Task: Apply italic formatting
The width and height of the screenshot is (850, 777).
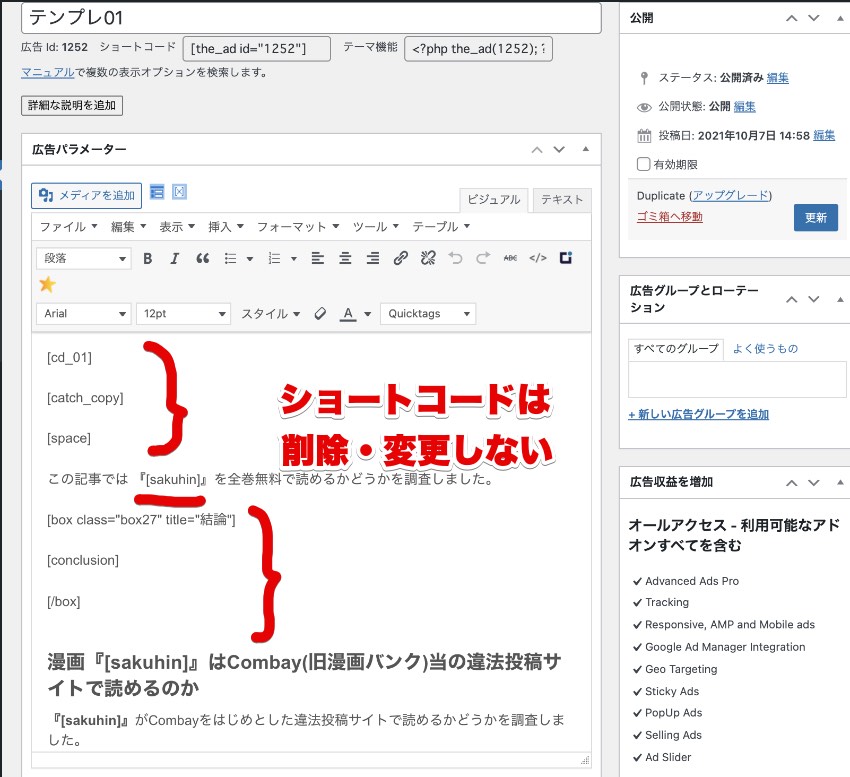Action: click(172, 258)
